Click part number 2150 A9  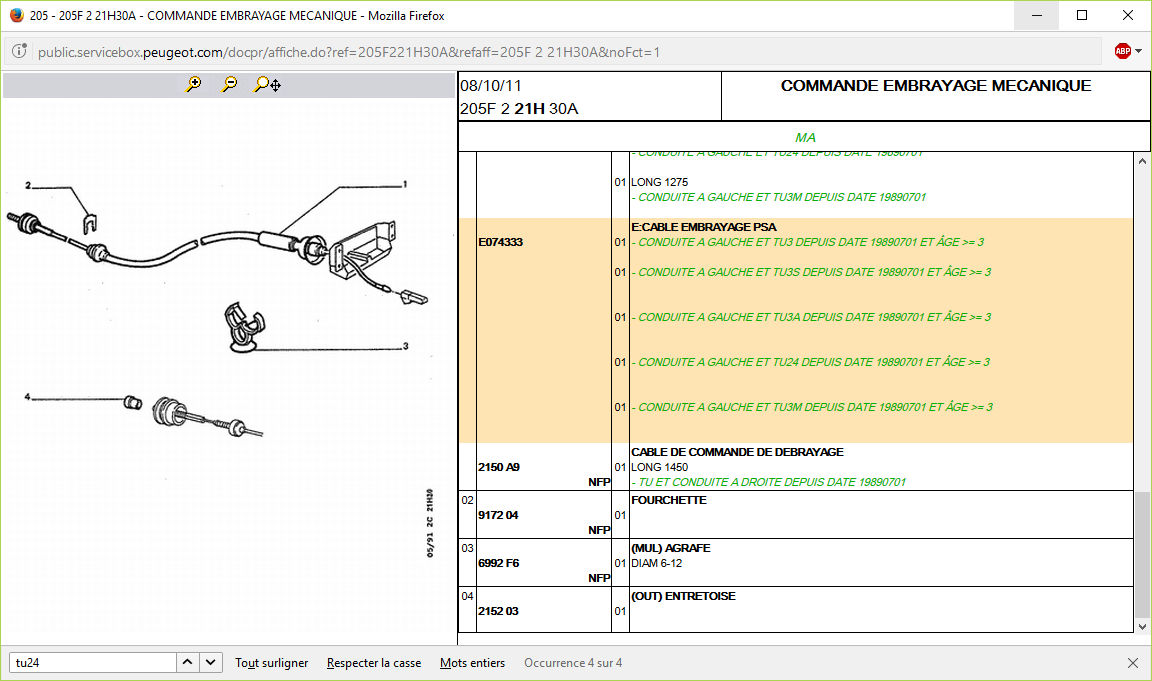click(499, 467)
